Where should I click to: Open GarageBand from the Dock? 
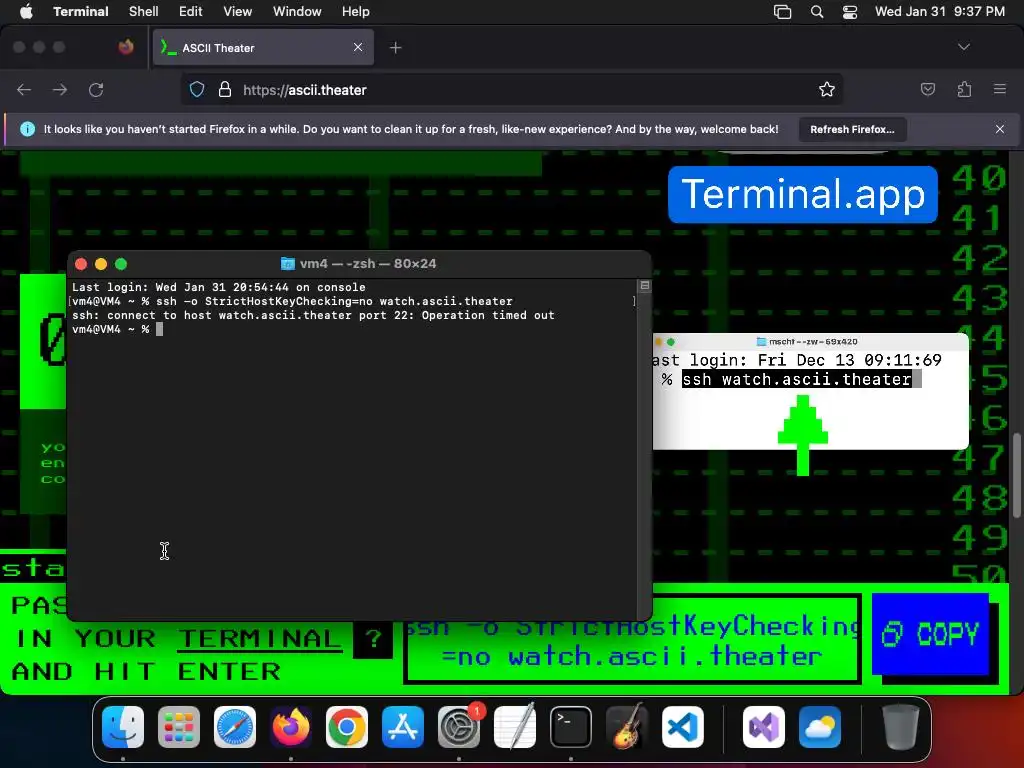click(627, 727)
